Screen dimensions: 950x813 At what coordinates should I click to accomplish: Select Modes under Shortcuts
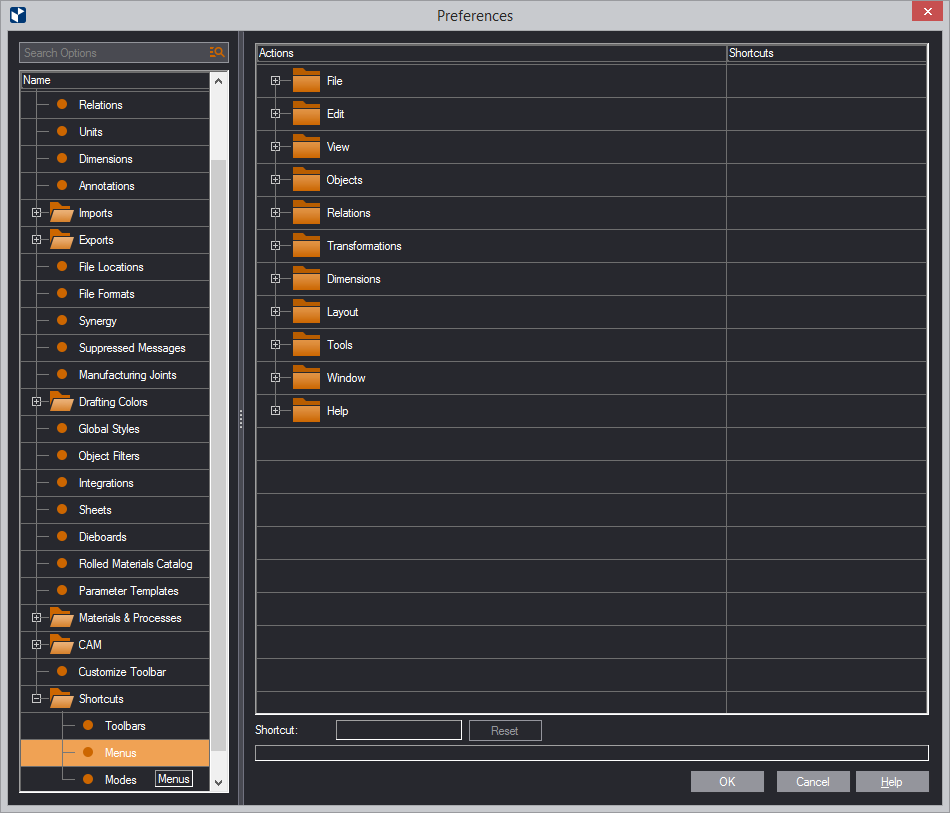pos(120,780)
